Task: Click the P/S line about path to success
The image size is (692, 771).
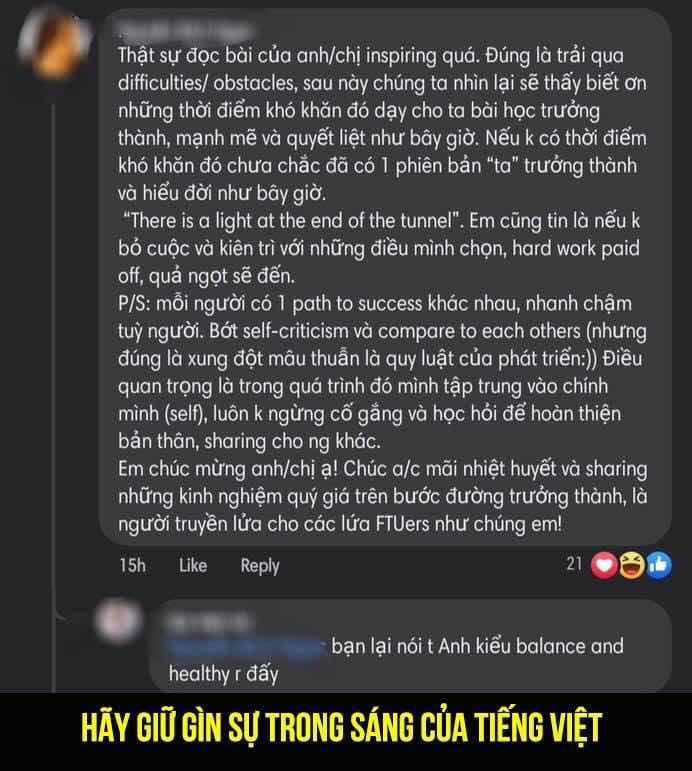Action: pos(375,304)
